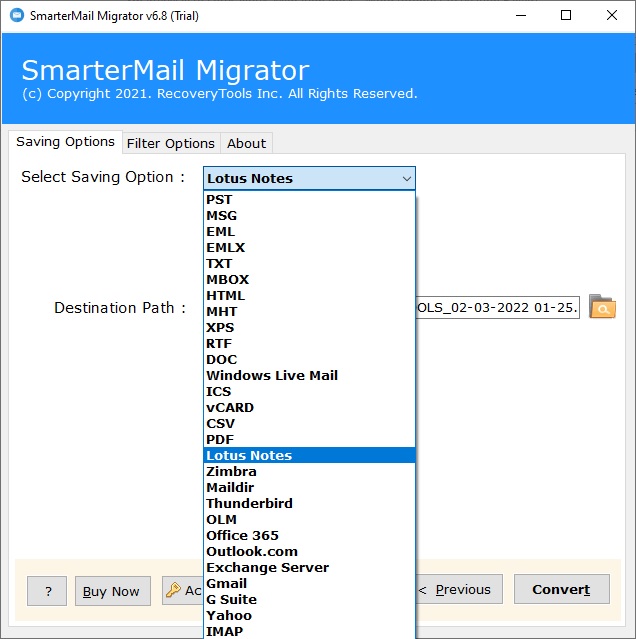Select Yahoo in the dropdown
Screen dimensions: 636x639
coord(309,615)
